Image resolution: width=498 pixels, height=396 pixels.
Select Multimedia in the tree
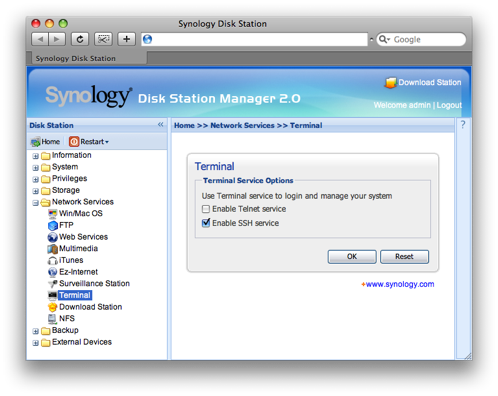coord(78,248)
